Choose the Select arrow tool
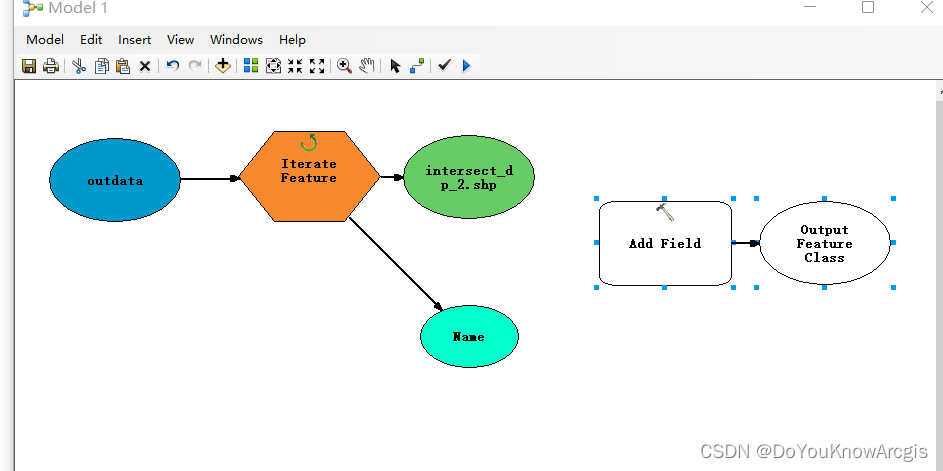This screenshot has width=943, height=471. 395,66
